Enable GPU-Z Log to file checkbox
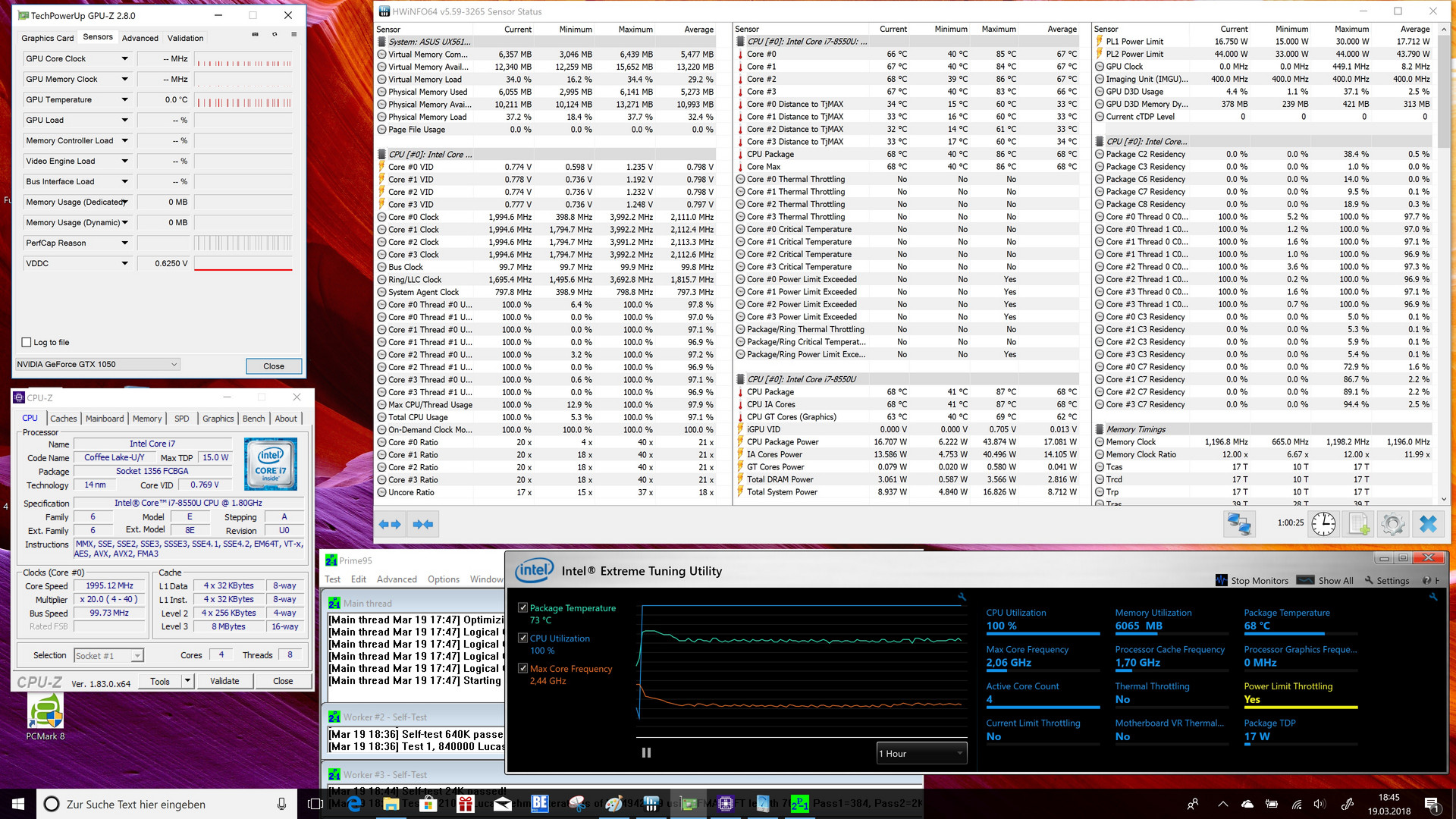Viewport: 1456px width, 819px height. (27, 342)
